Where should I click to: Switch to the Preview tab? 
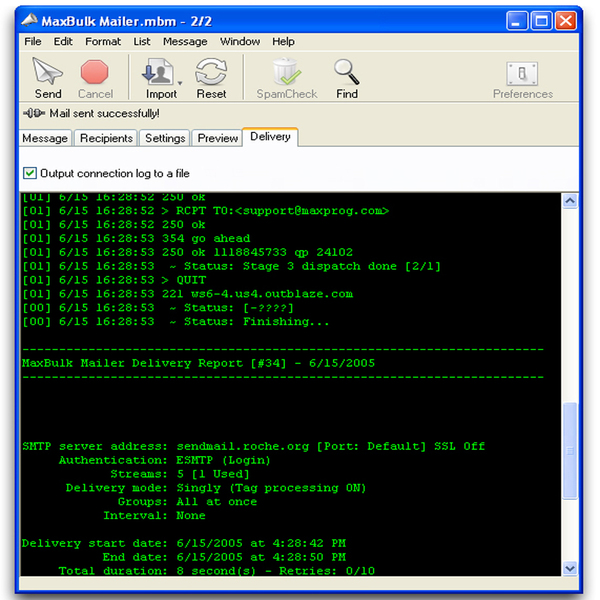click(217, 138)
